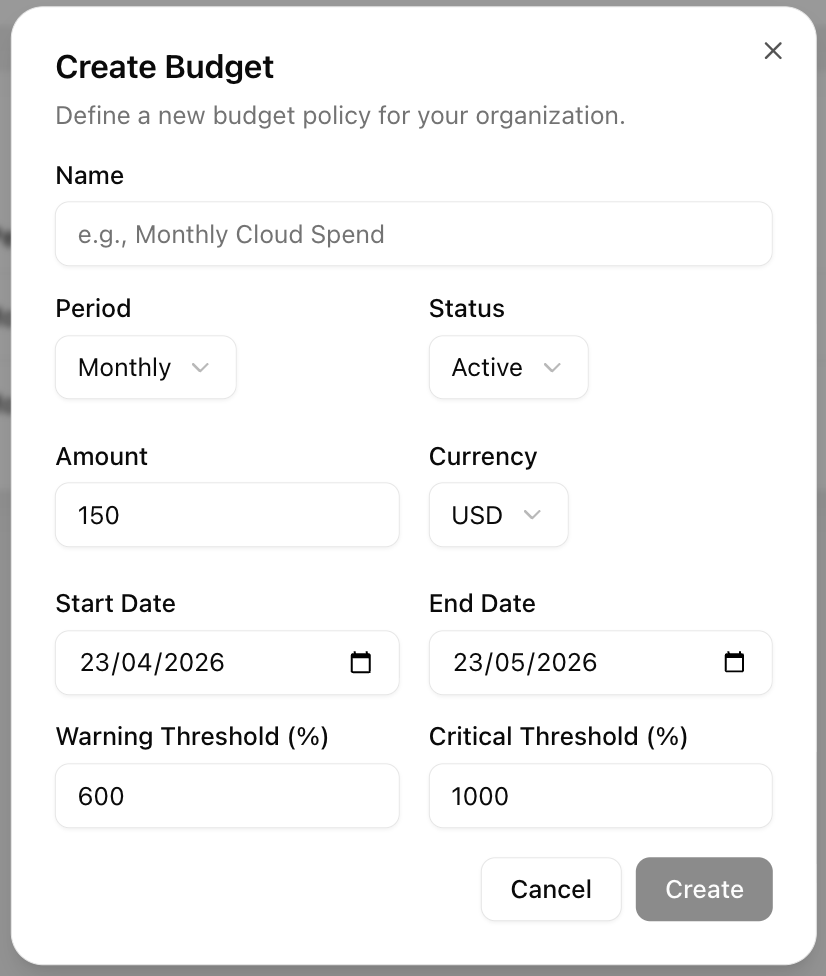Viewport: 826px width, 976px height.
Task: Select the calendar icon next to 23/05/2026
Action: click(735, 662)
